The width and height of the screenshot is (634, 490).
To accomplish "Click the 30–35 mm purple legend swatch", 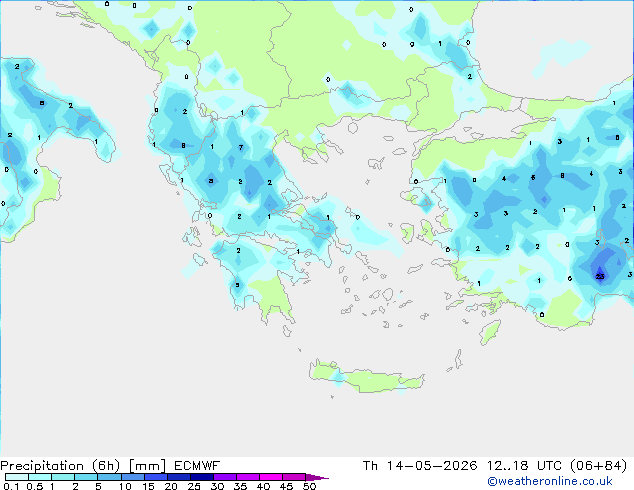I will pos(225,477).
